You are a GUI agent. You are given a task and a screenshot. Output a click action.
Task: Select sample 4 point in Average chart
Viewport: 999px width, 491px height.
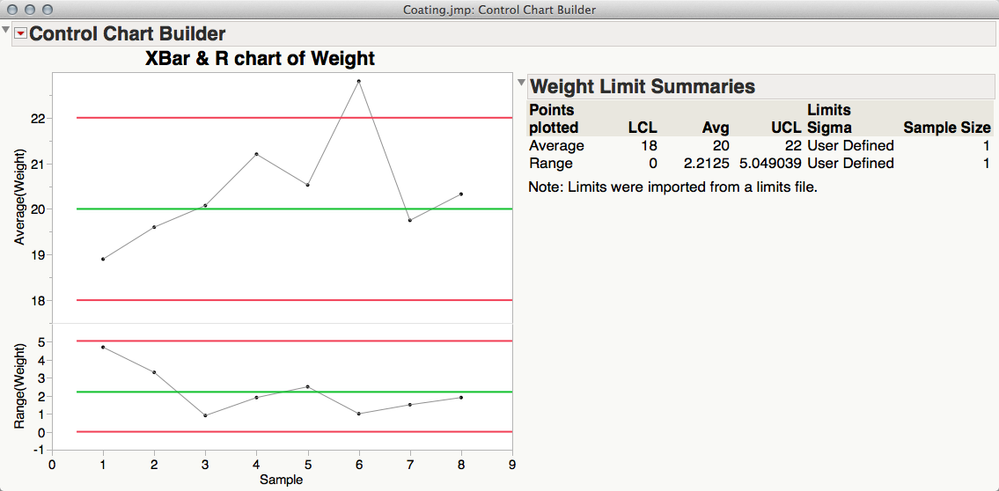point(256,154)
